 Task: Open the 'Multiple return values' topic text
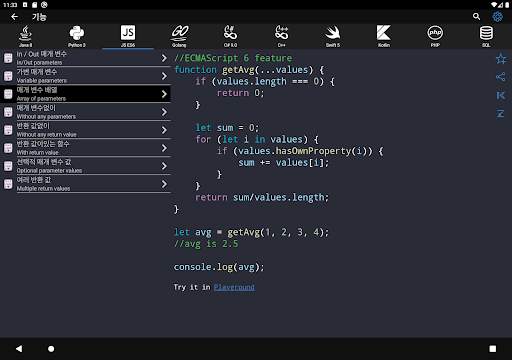point(43,189)
